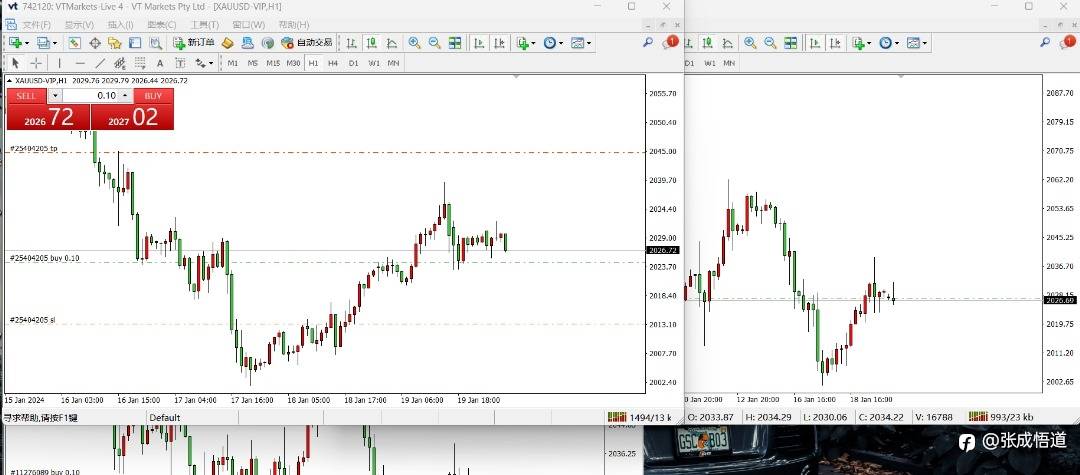
Task: Toggle auto scroll in VTMarkets left window
Action: 478,43
